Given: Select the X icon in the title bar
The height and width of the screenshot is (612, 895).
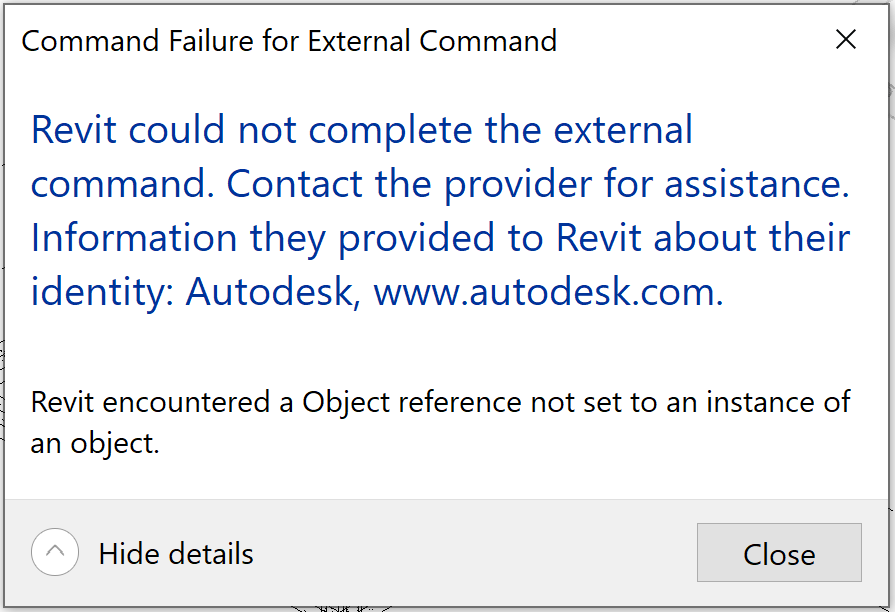Looking at the screenshot, I should pyautogui.click(x=846, y=40).
